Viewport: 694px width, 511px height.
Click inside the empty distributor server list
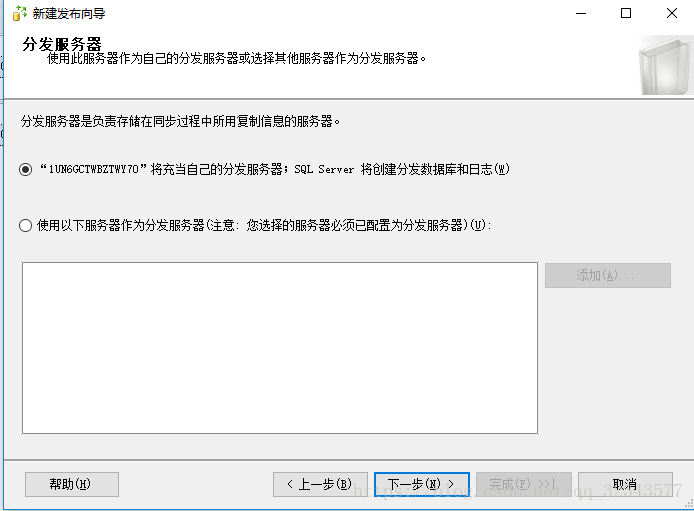(x=280, y=348)
